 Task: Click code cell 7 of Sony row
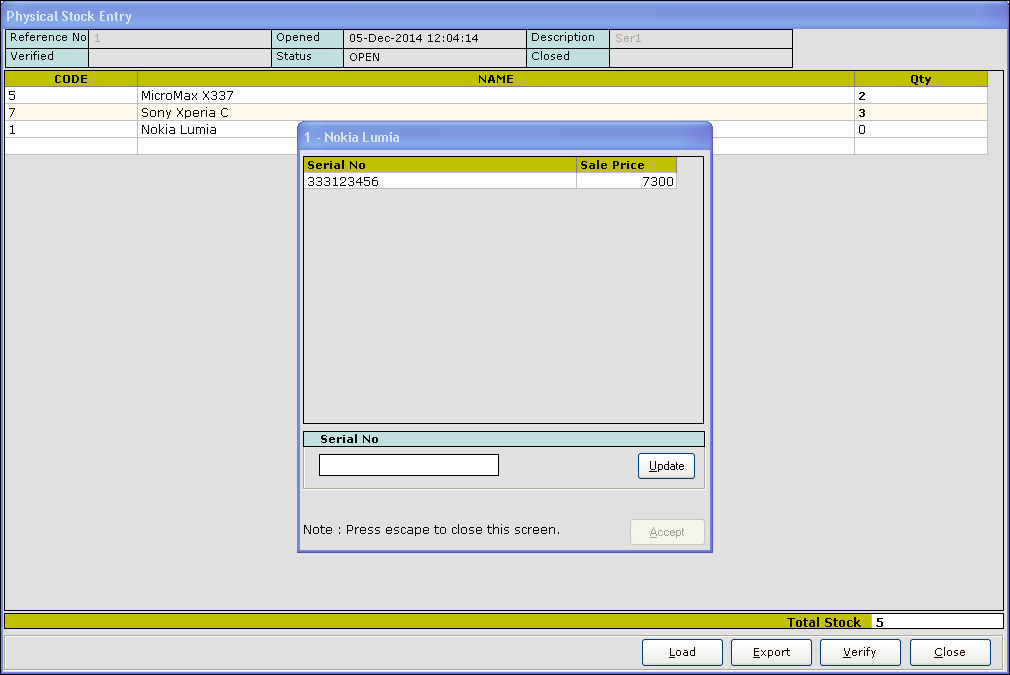pos(71,112)
